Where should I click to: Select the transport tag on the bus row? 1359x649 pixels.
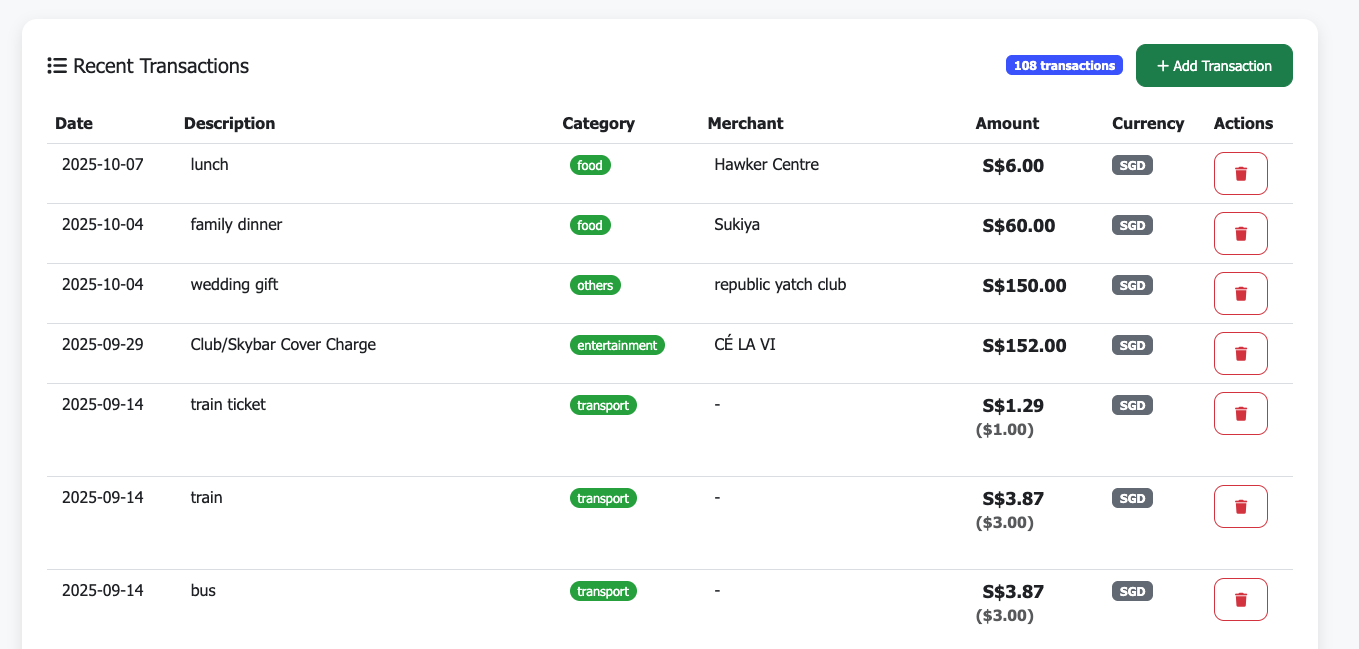[603, 591]
